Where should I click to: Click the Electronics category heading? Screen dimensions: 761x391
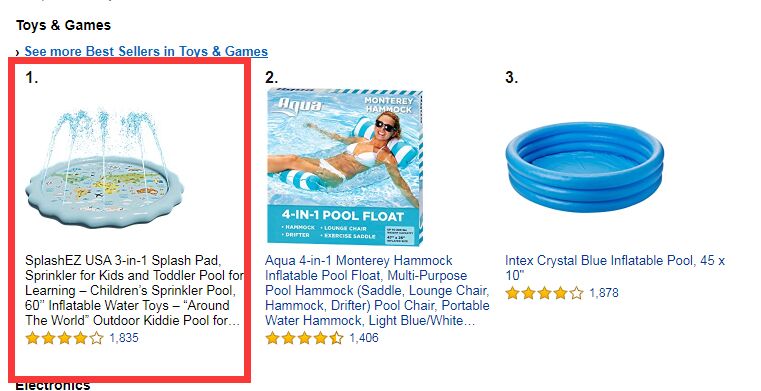(53, 386)
